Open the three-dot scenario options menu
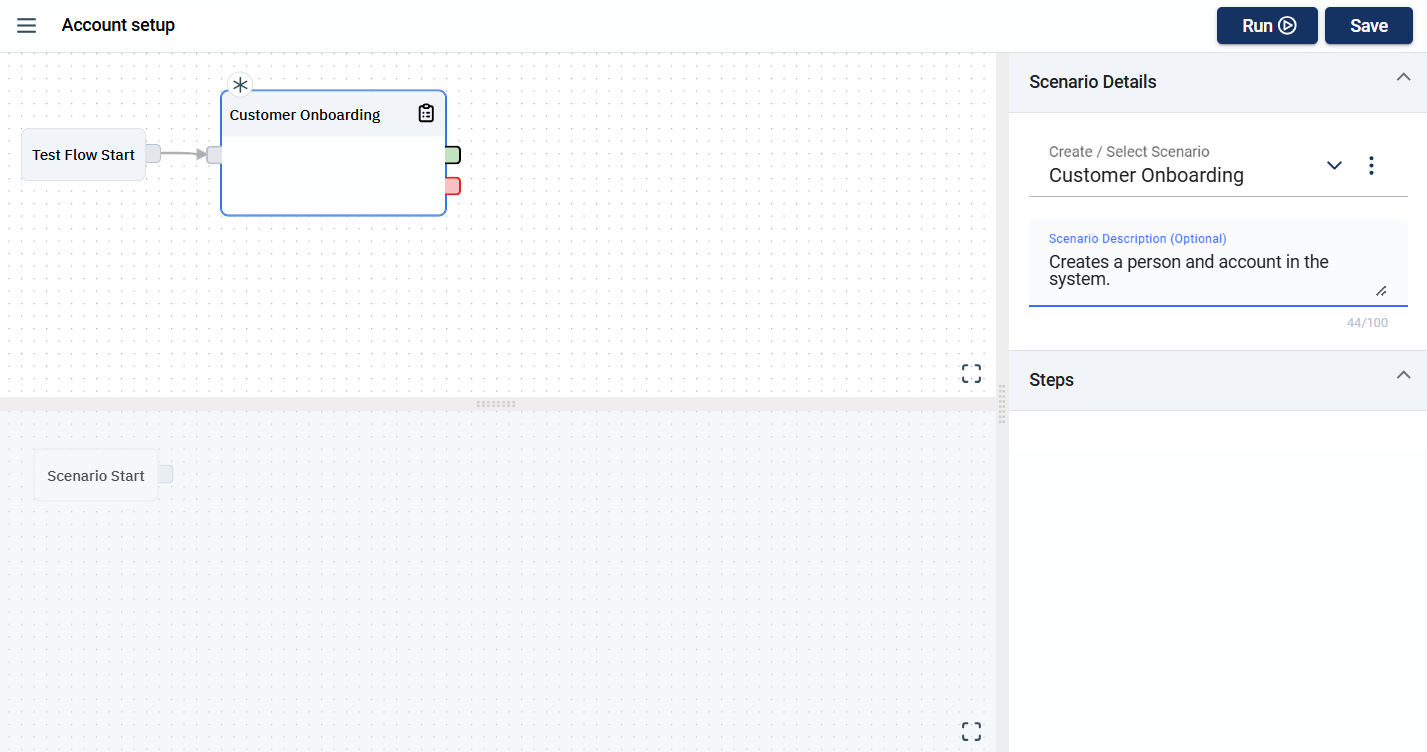Viewport: 1427px width, 752px height. [x=1371, y=166]
